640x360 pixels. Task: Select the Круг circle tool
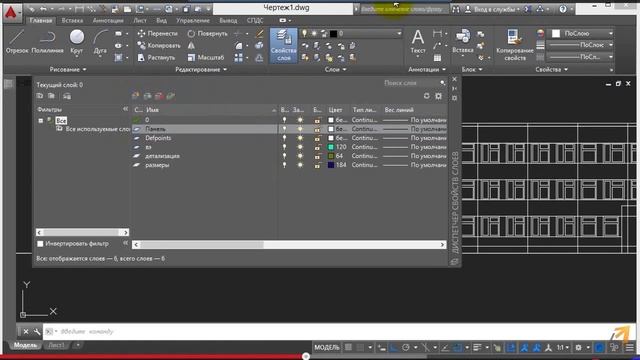click(77, 42)
